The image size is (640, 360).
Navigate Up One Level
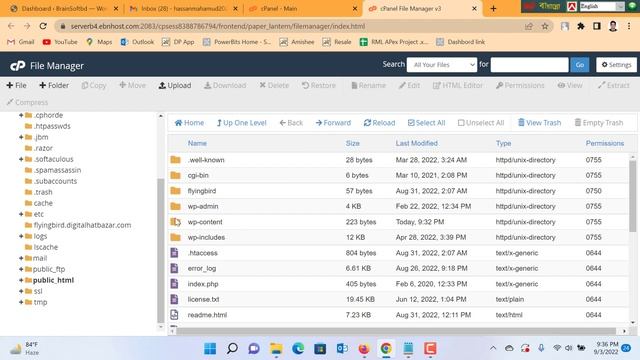(x=241, y=123)
